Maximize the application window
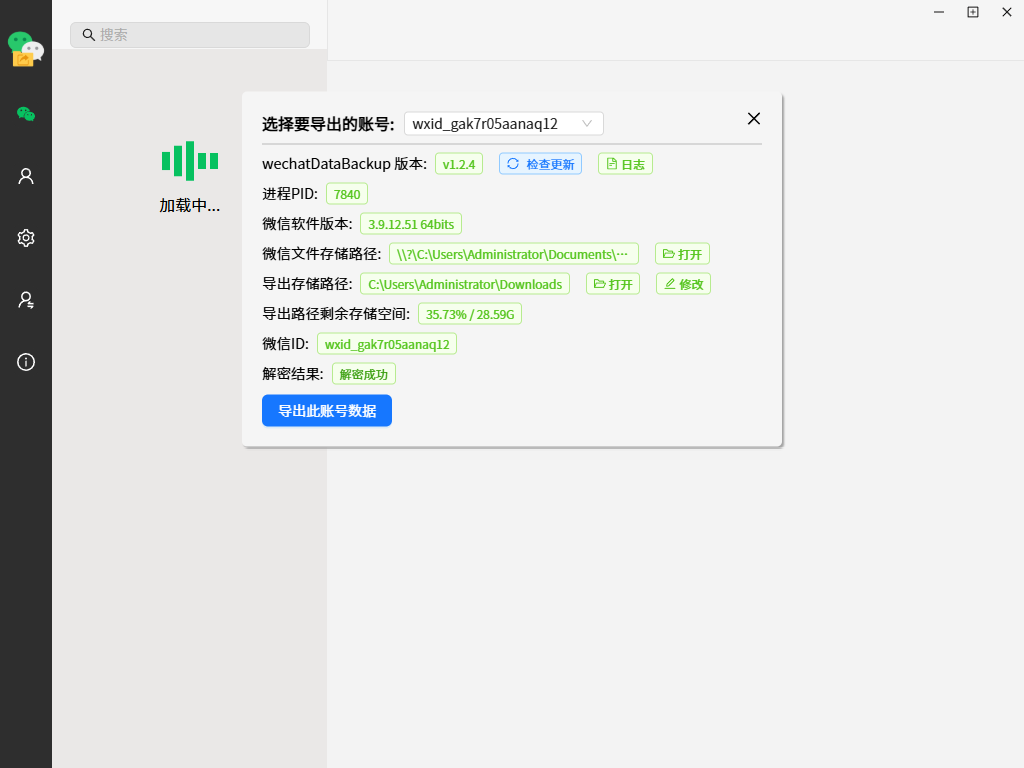The width and height of the screenshot is (1024, 768). click(972, 12)
